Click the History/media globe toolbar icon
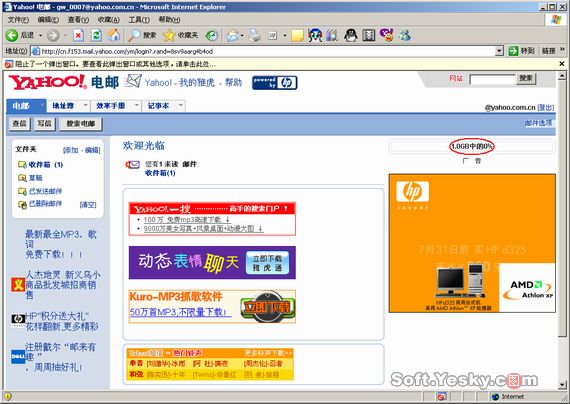The image size is (570, 404). pos(212,35)
